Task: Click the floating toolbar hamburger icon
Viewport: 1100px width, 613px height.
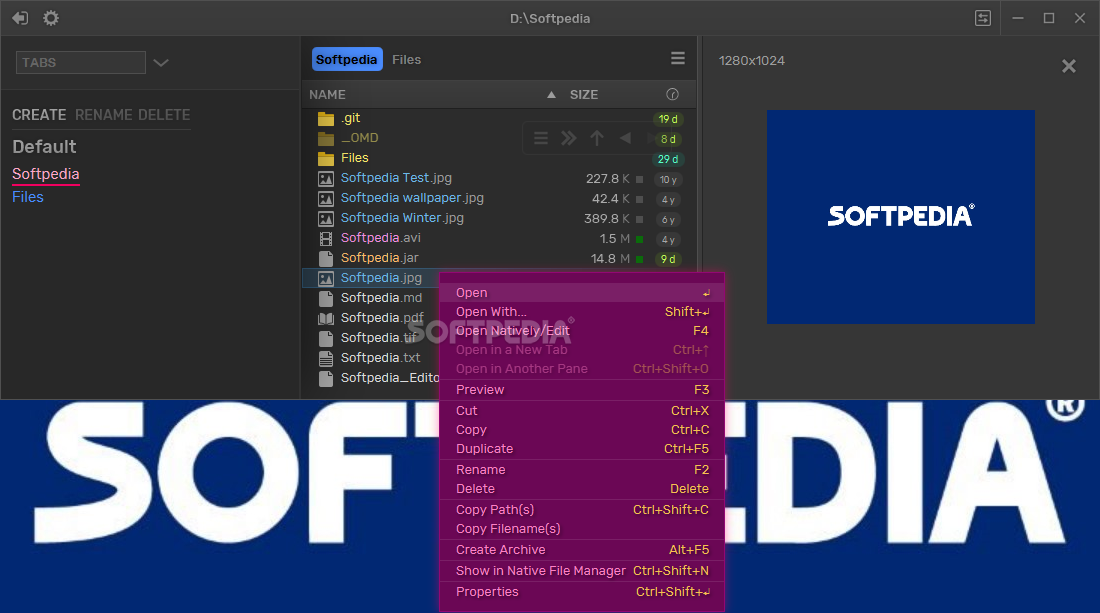Action: pos(541,138)
